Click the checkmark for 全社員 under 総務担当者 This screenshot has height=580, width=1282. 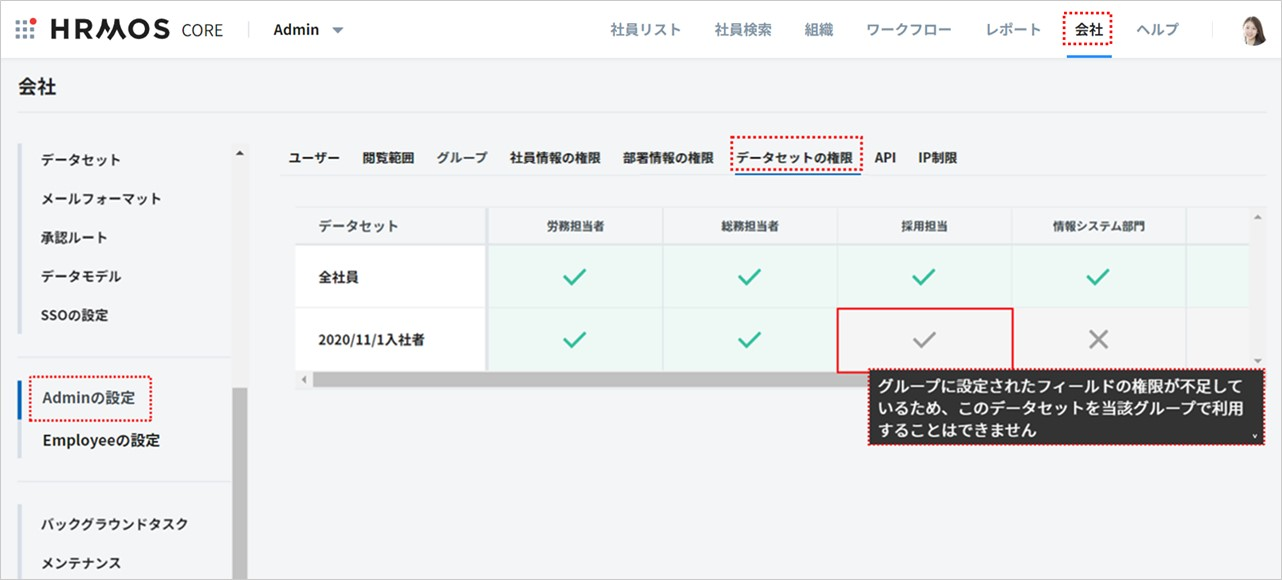[x=749, y=277]
